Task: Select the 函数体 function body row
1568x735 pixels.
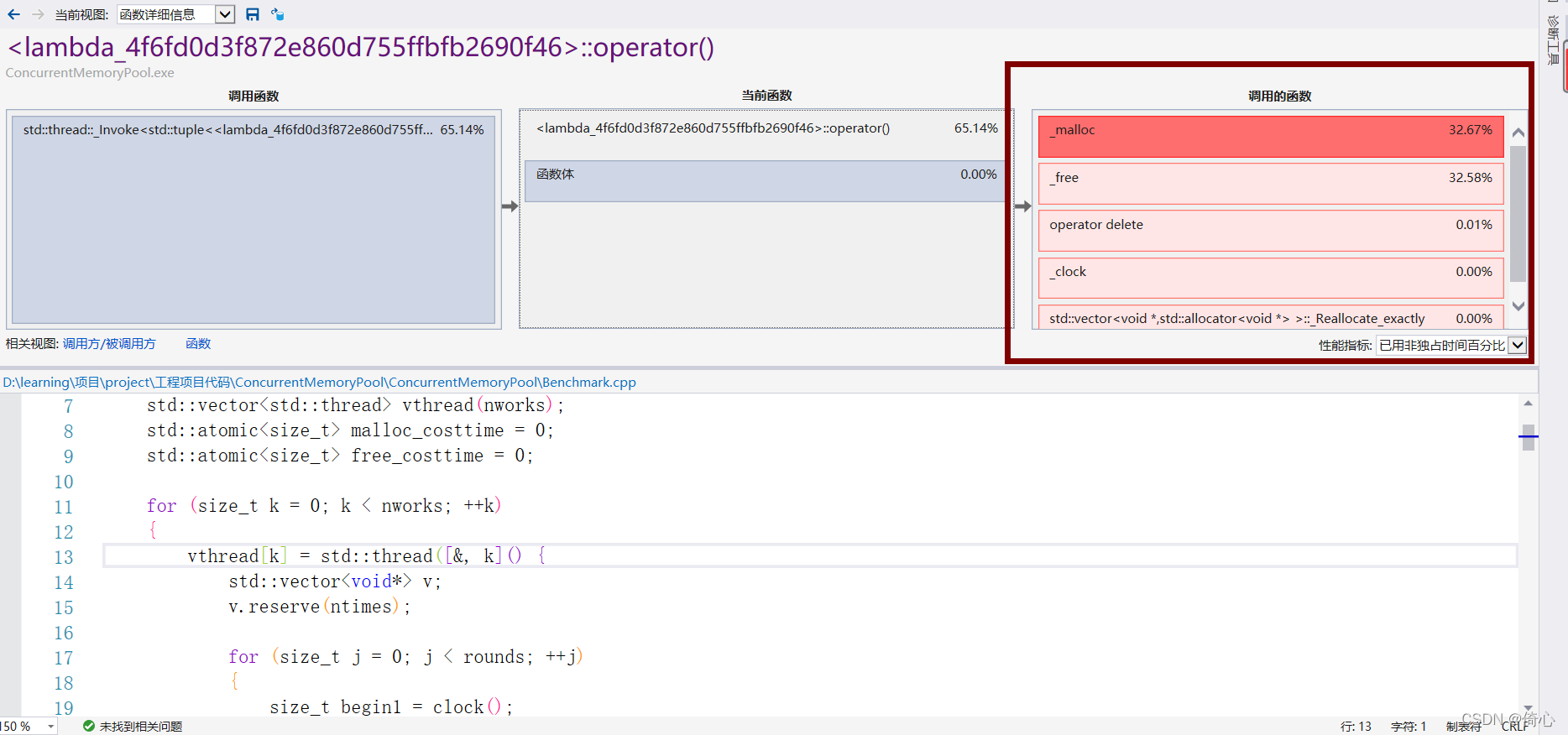Action: tap(766, 180)
